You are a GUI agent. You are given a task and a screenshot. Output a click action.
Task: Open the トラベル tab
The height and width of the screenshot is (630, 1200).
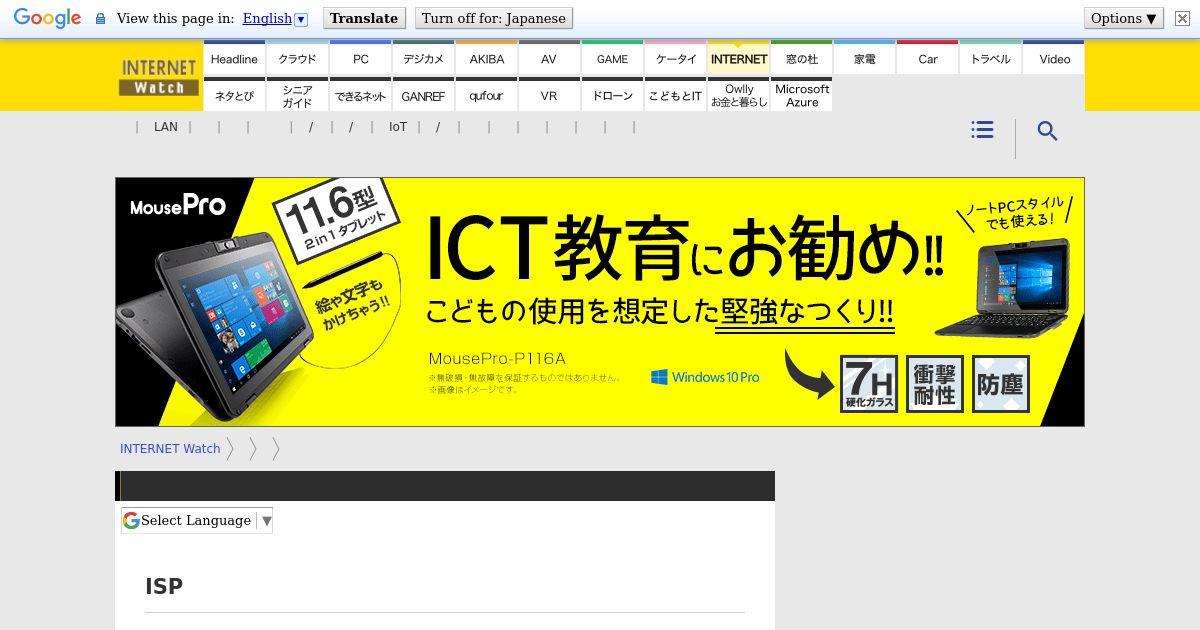(990, 58)
